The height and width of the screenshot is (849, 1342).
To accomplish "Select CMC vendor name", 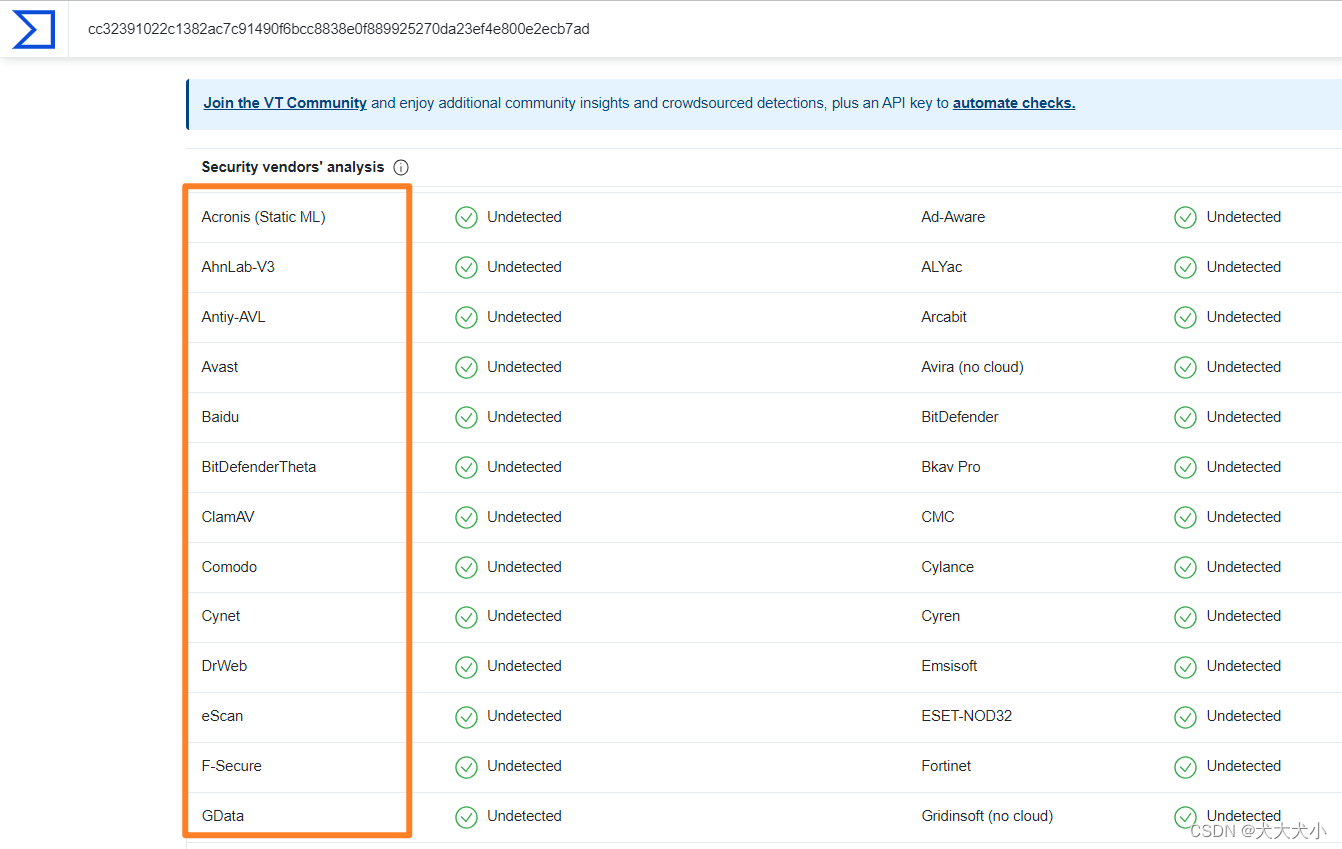I will point(938,517).
